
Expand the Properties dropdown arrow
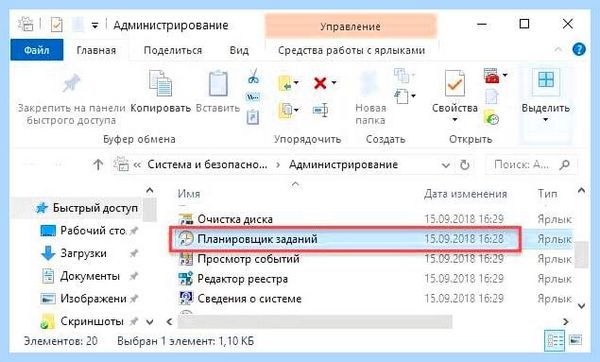tap(455, 120)
